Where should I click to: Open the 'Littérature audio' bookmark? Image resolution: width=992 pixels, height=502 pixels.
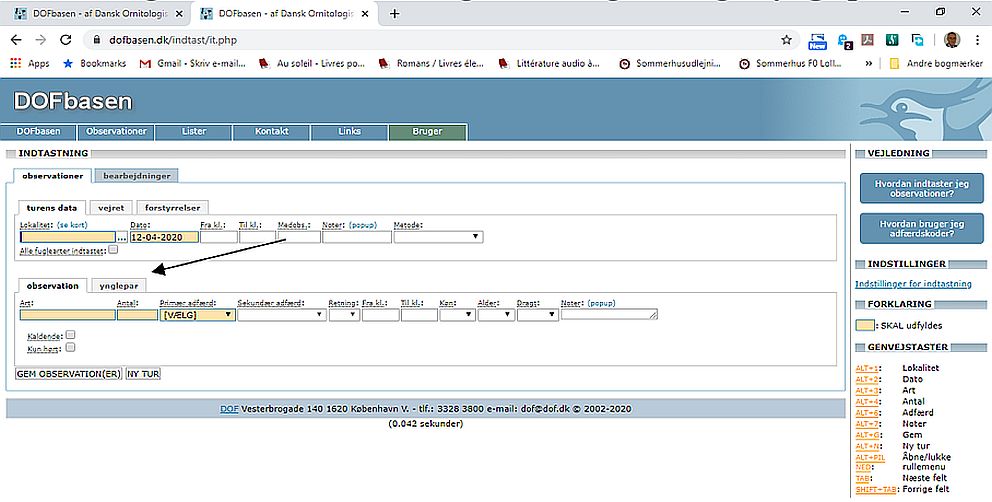[549, 63]
